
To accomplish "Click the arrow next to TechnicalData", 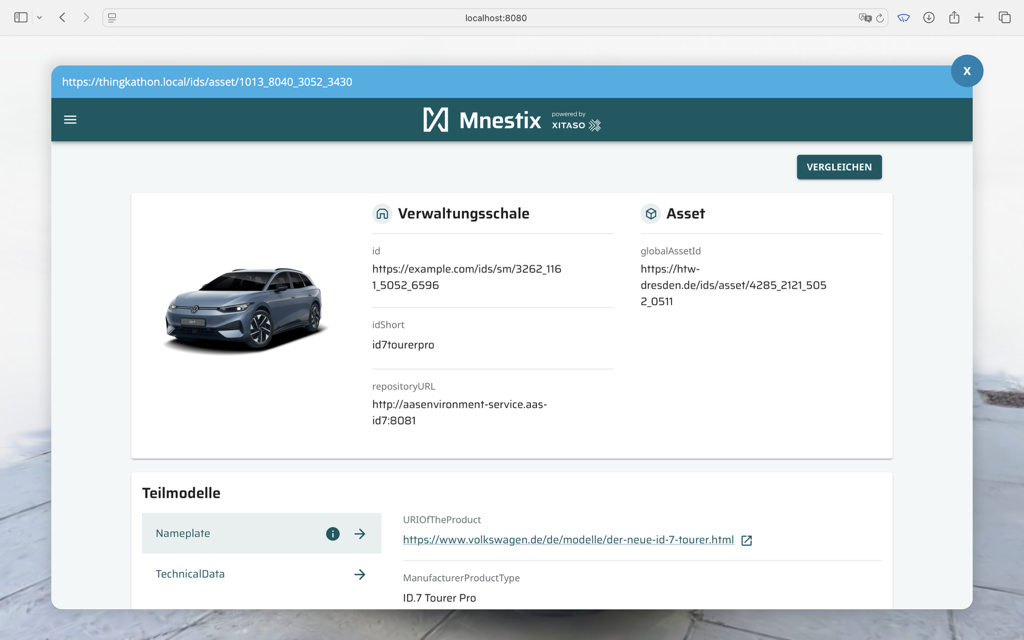I will pyautogui.click(x=360, y=575).
